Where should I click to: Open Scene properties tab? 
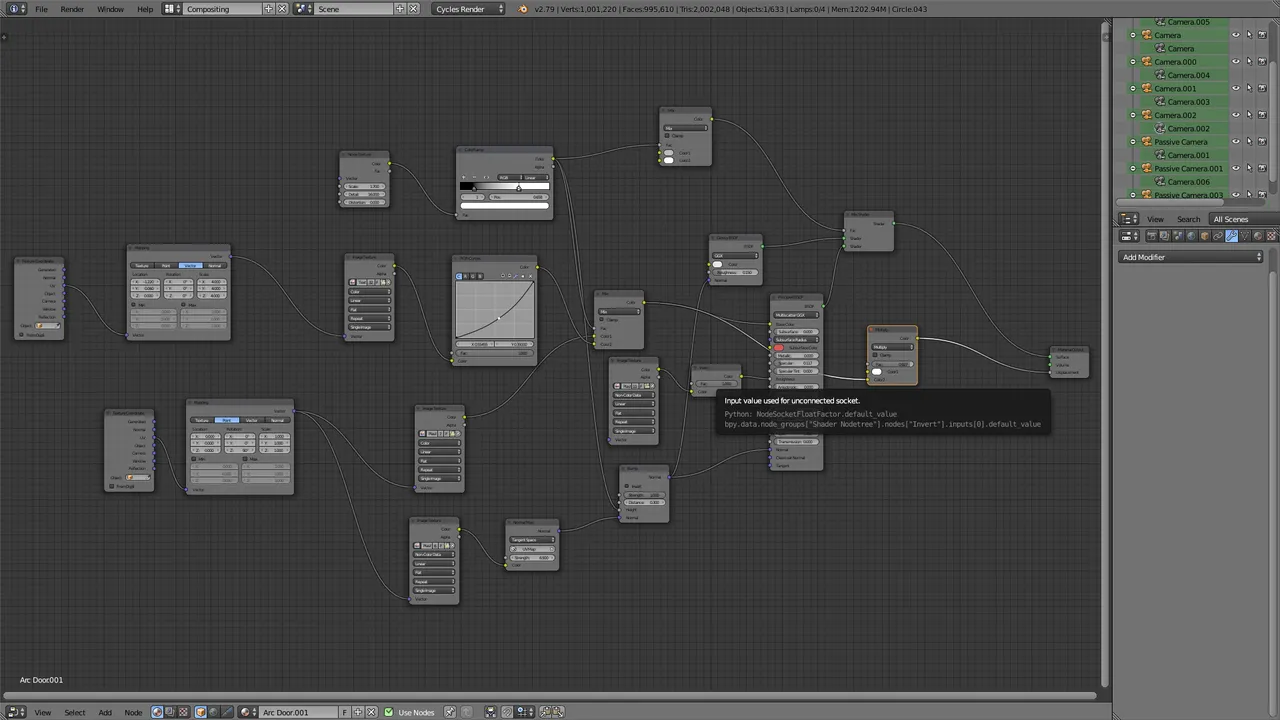(1177, 236)
